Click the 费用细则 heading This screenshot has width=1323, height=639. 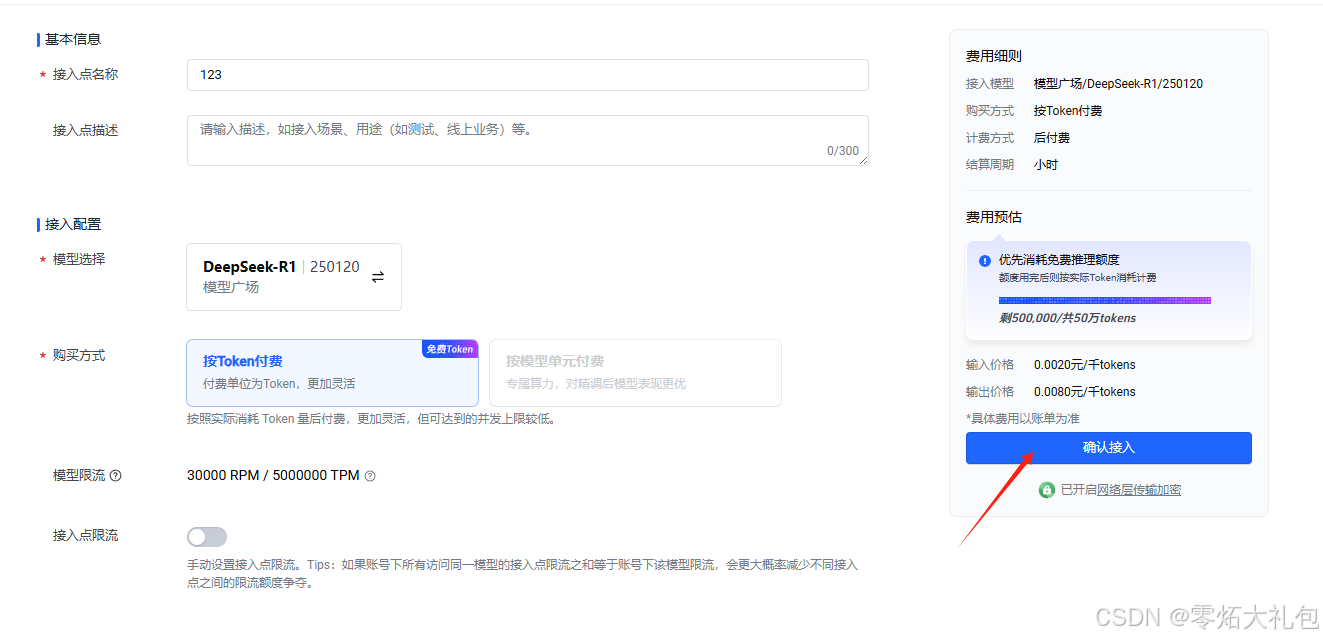click(994, 56)
